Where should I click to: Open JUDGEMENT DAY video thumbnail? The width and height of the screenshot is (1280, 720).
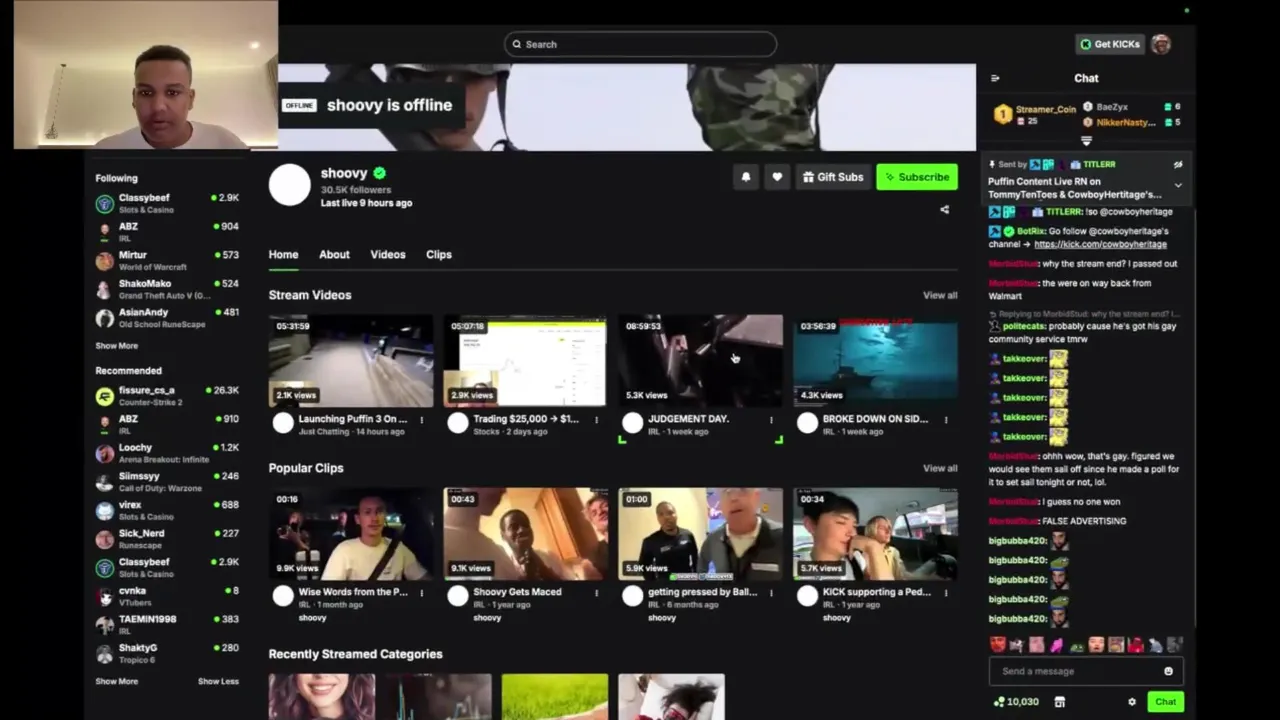coord(700,361)
